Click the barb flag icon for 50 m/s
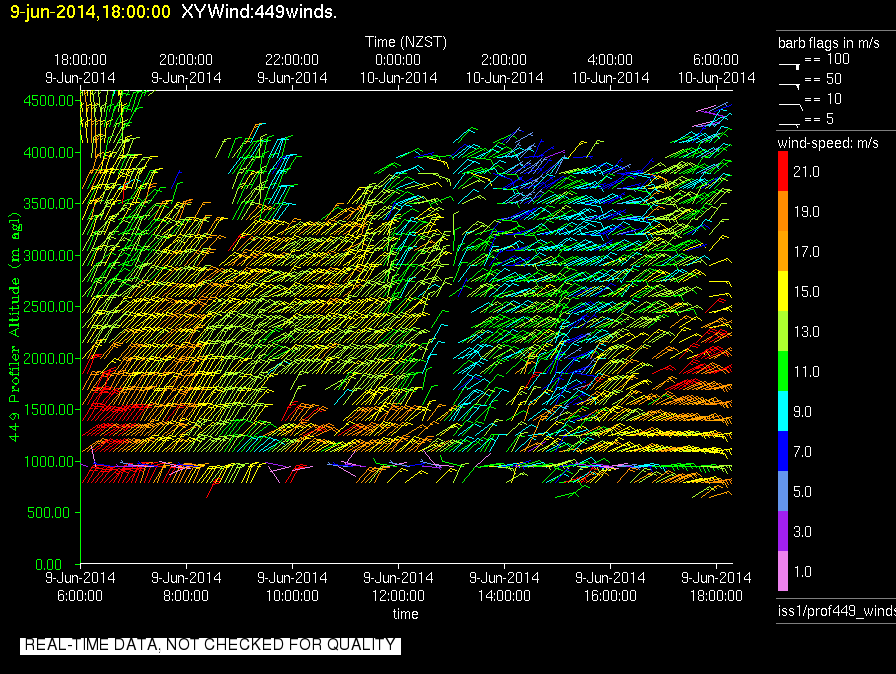This screenshot has height=674, width=896. (789, 86)
